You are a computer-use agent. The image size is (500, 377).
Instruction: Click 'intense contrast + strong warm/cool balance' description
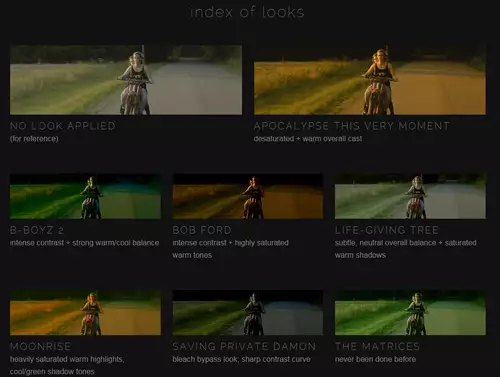pos(84,243)
